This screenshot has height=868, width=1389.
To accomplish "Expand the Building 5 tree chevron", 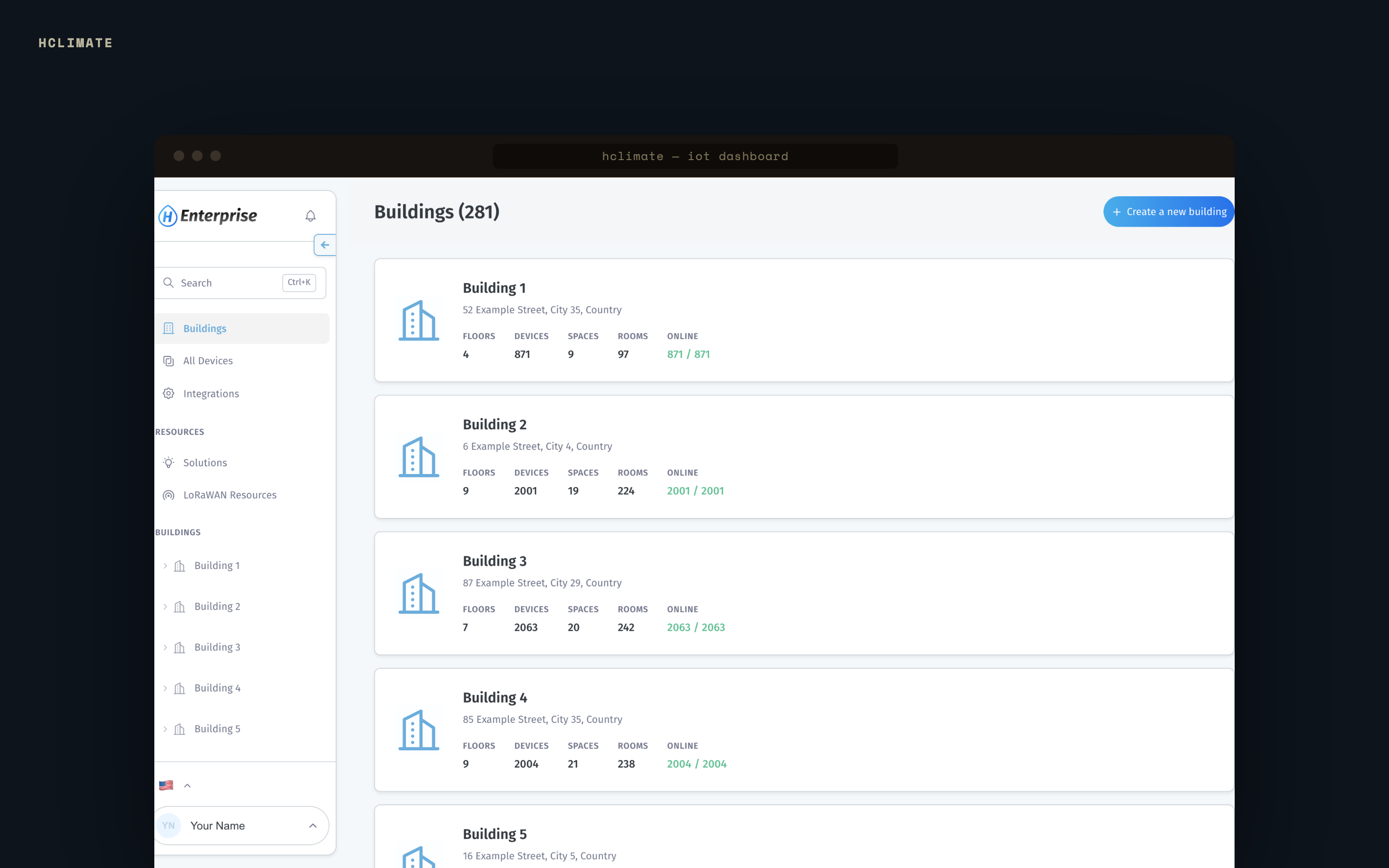I will point(165,729).
